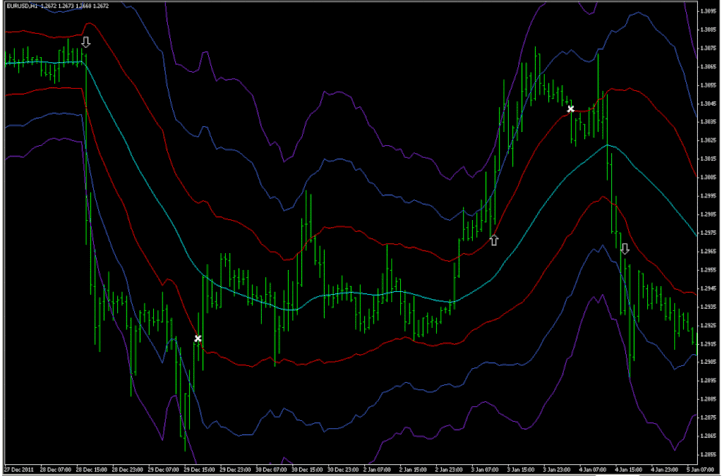Click the 30 Dec 07:00 time label
Screen dimensions: 722x476
point(271,470)
